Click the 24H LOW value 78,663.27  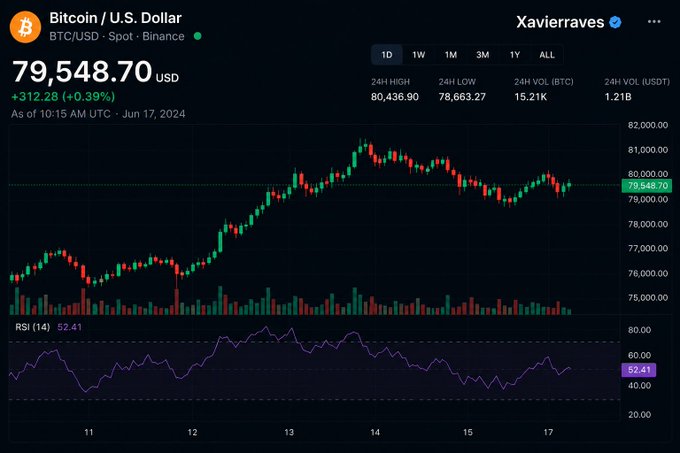(x=462, y=97)
